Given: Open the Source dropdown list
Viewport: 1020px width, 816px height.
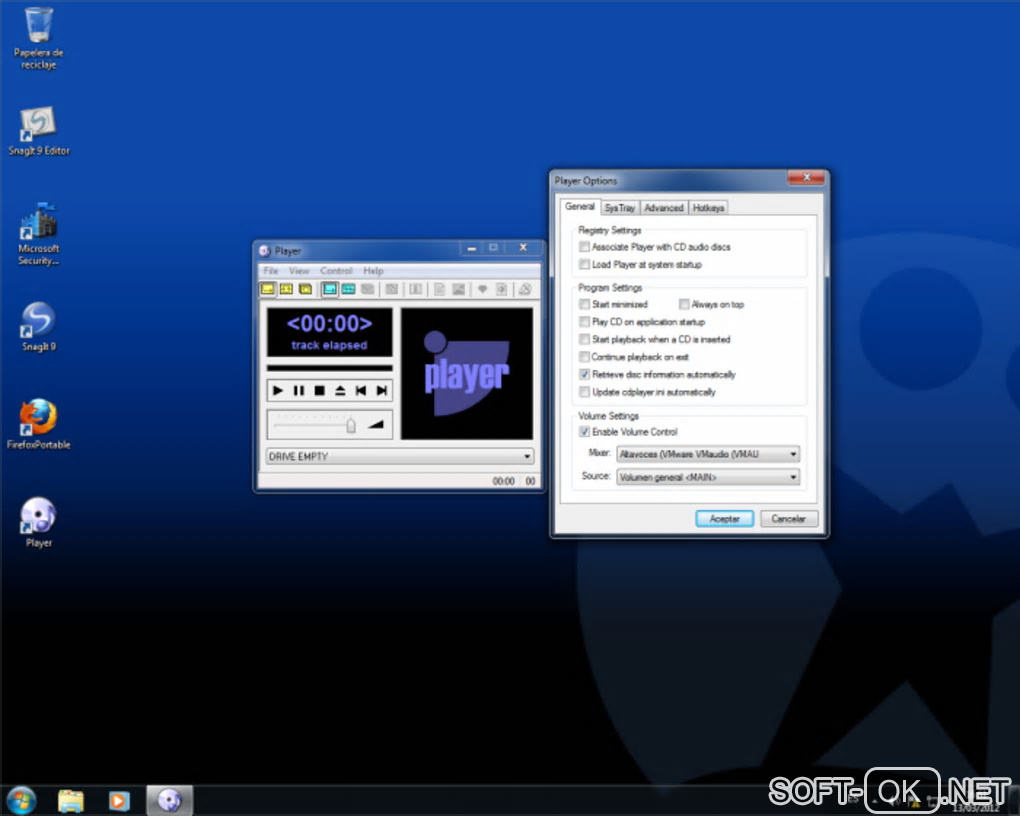Looking at the screenshot, I should [708, 478].
